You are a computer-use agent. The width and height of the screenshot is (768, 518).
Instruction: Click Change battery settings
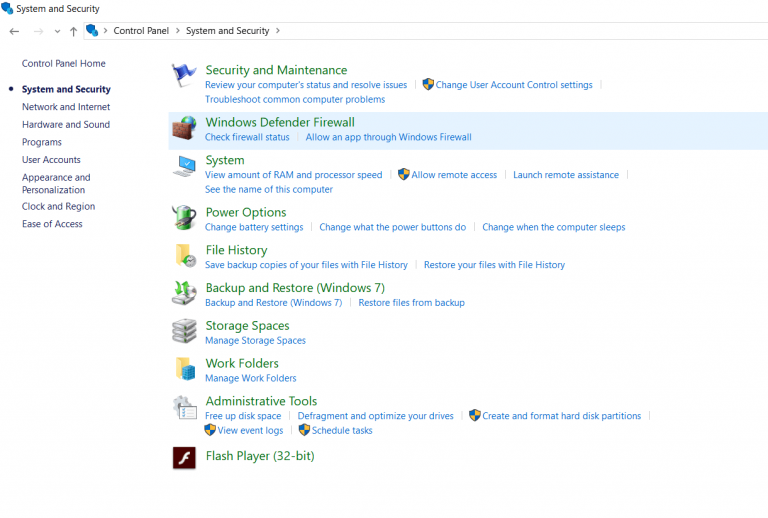tap(254, 227)
